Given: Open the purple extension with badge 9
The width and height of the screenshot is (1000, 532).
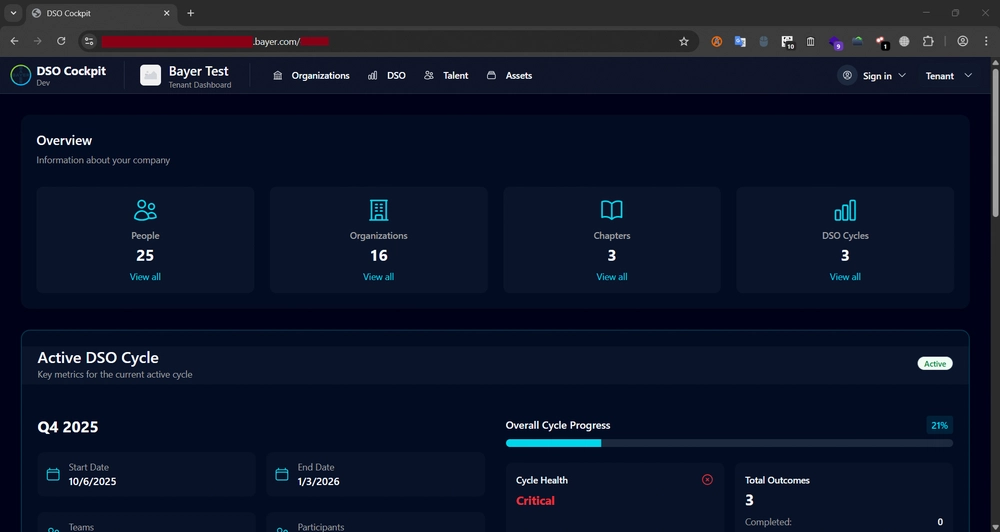Looking at the screenshot, I should point(835,43).
